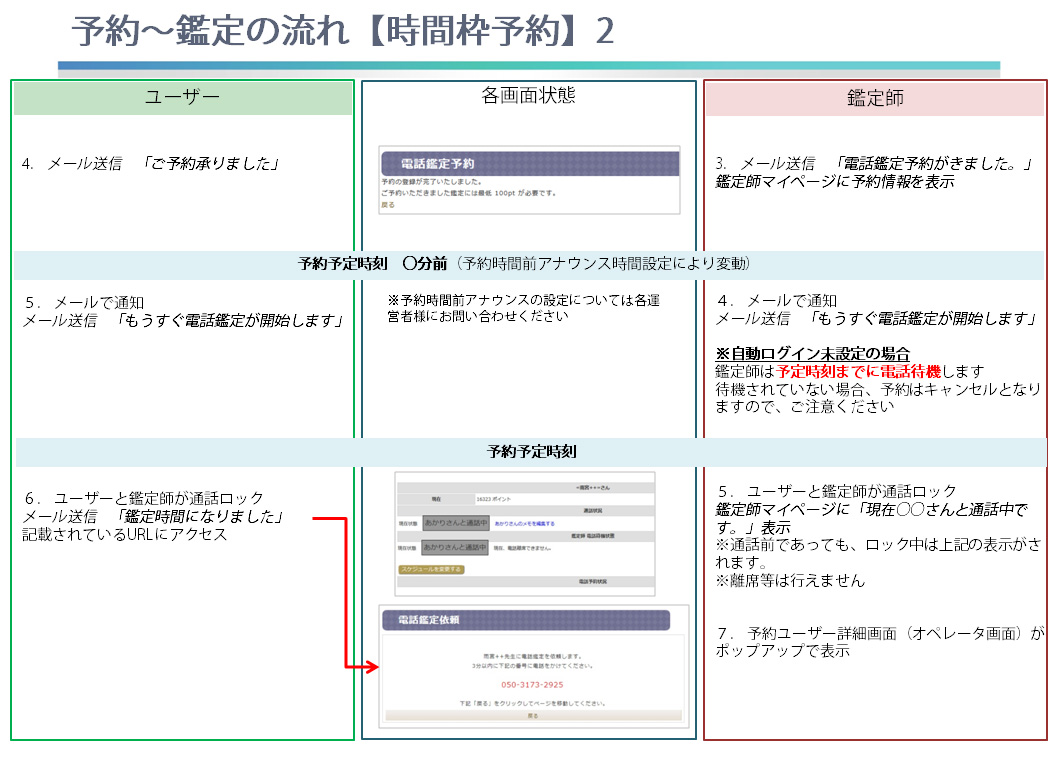Click the phone number 050-3173-2925
Screen dimensions: 1055x767
(x=531, y=685)
